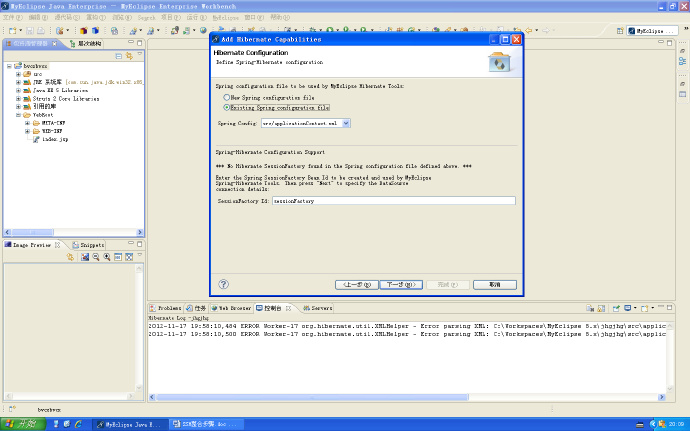Click the Save icon in main toolbar
The image size is (690, 431).
click(x=29, y=30)
